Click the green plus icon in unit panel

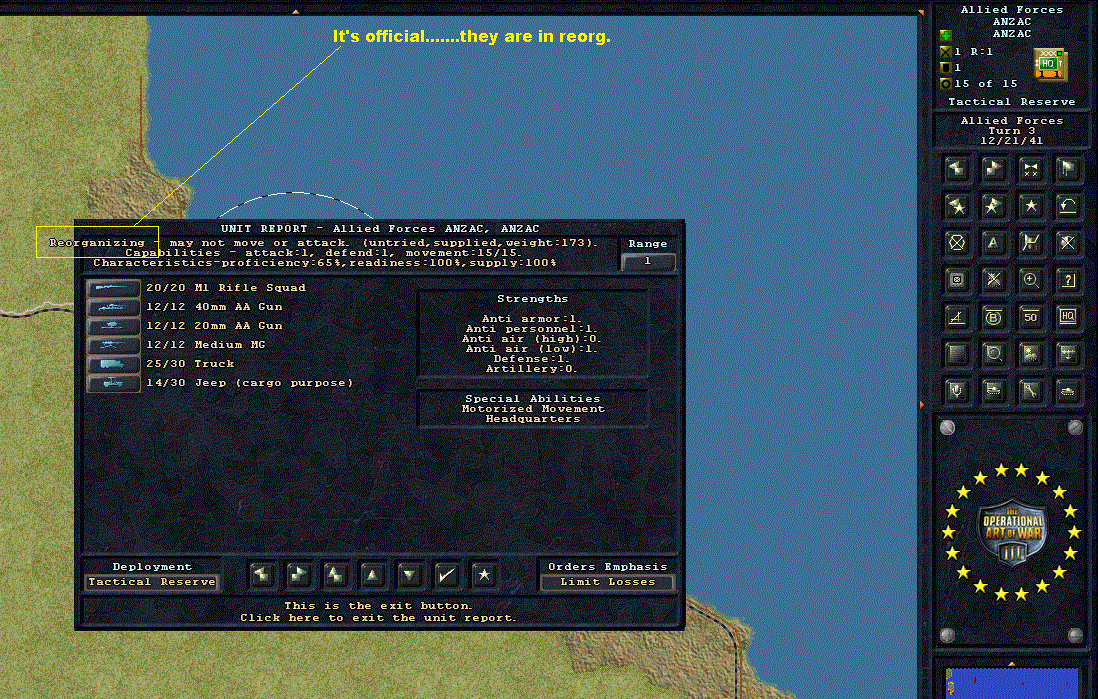[x=945, y=36]
